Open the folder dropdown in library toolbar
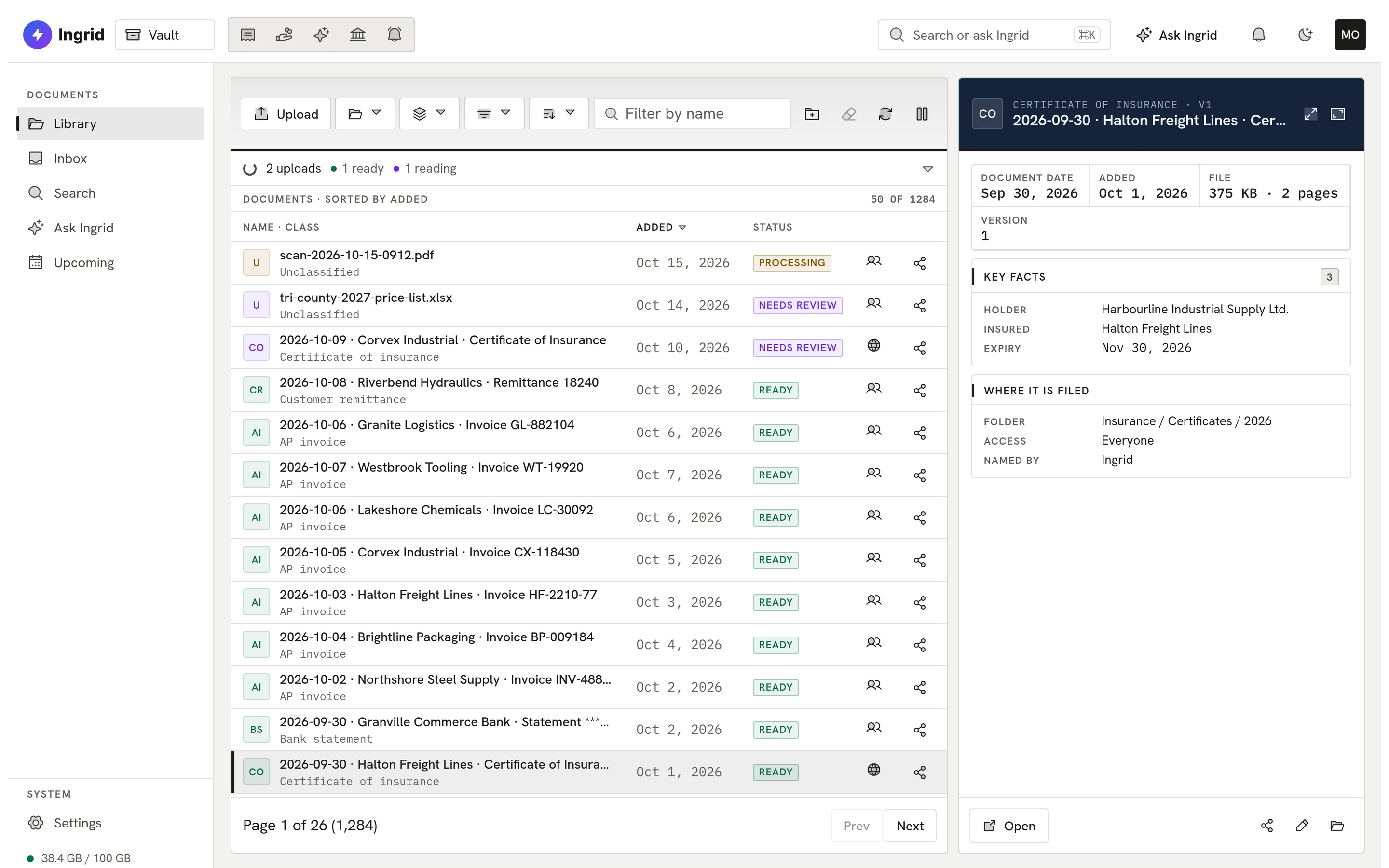The image size is (1389, 868). click(x=365, y=114)
